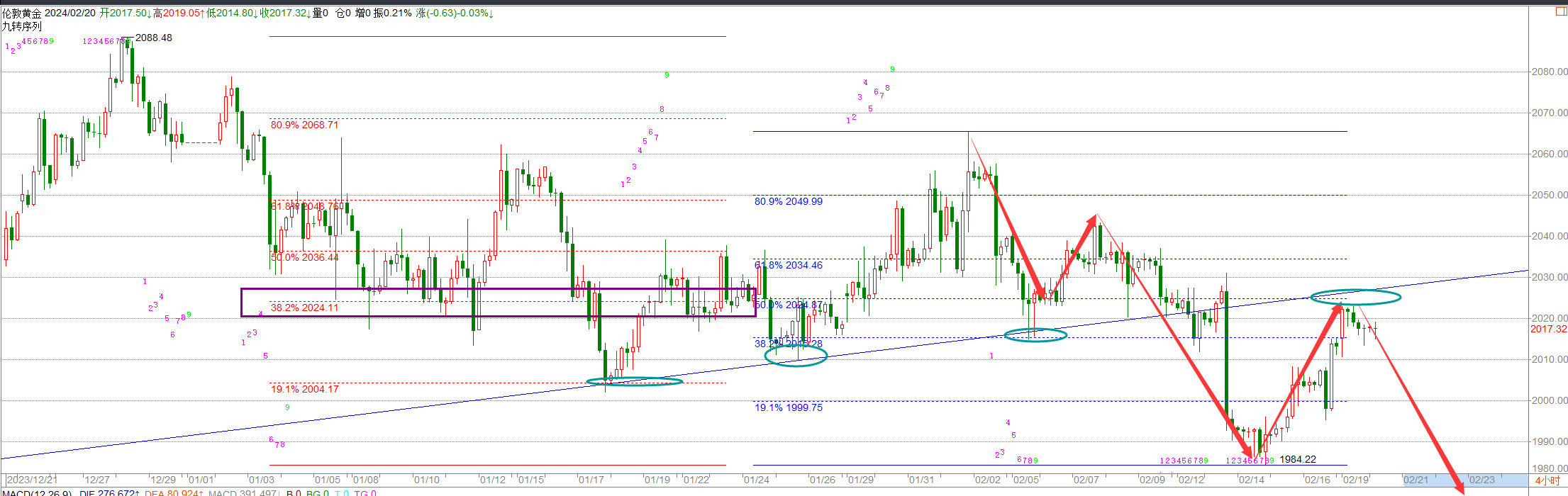Click the DIF 276.672 value
This screenshot has width=1568, height=496.
point(111,492)
